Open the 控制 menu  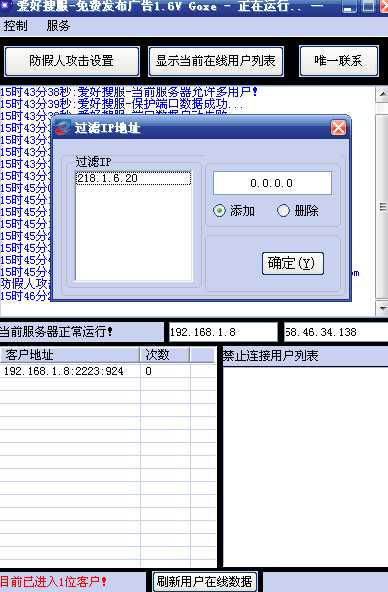15,26
